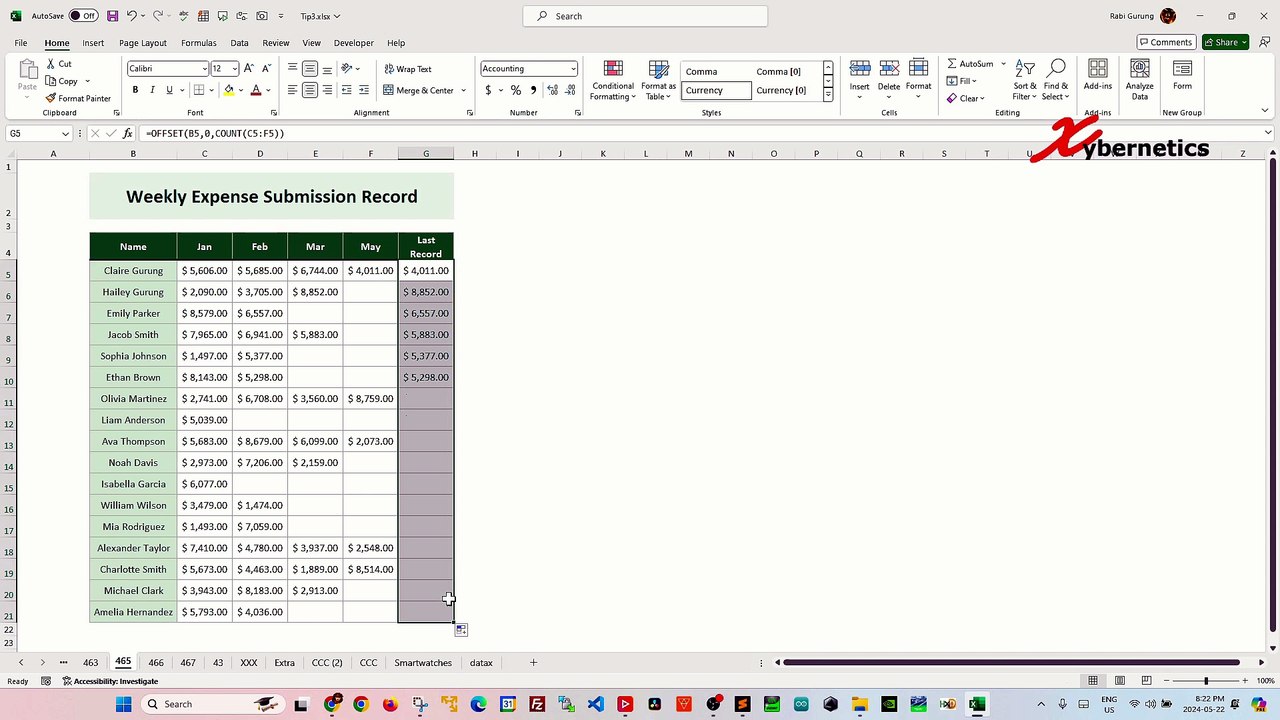
Task: Select the Format Painter tool
Action: 78,98
